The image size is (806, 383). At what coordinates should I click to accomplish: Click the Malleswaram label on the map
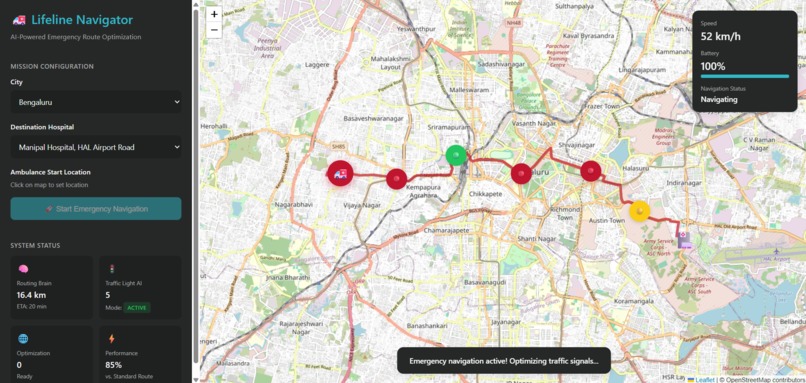(x=469, y=89)
